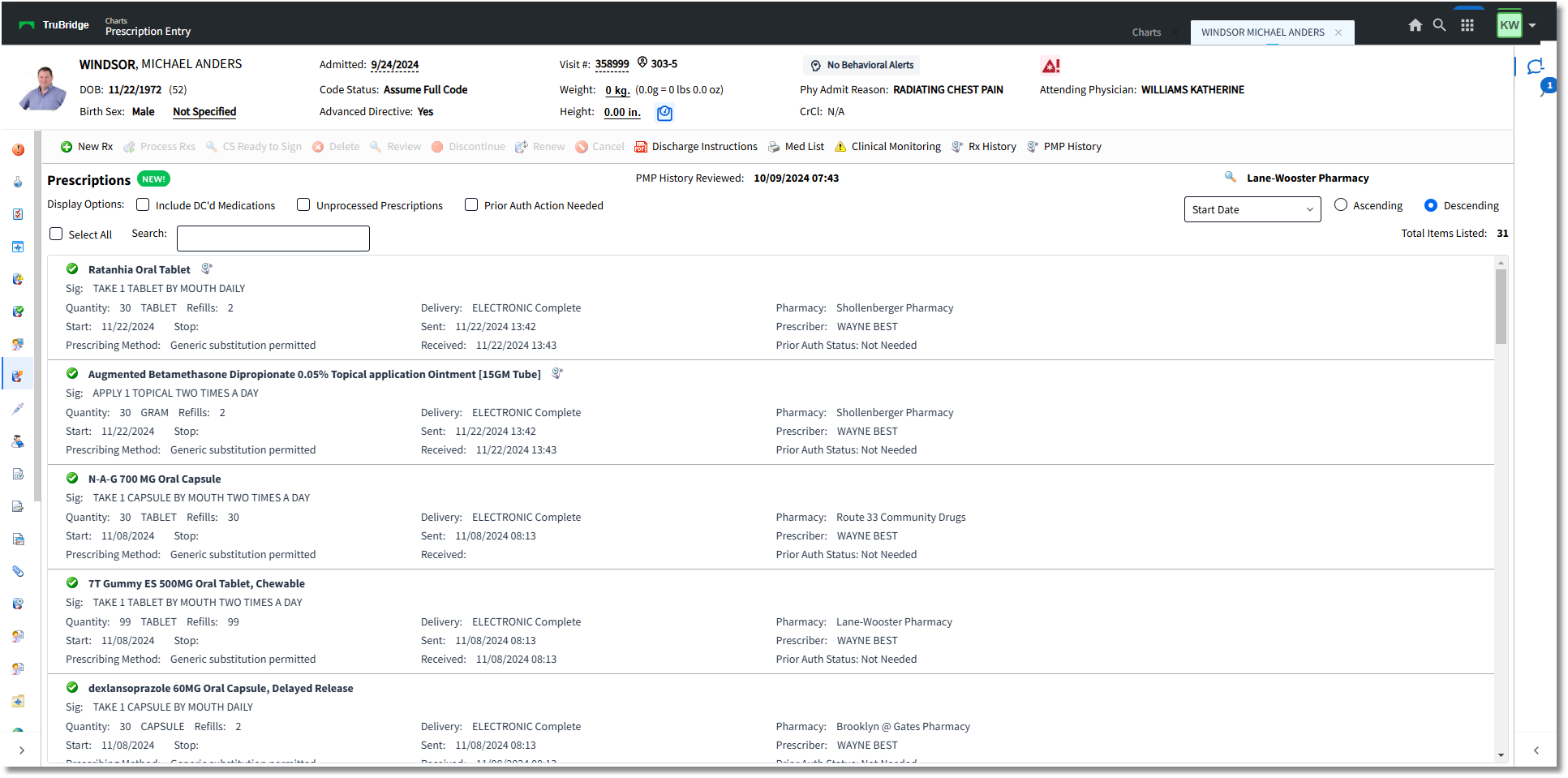
Task: Click Discontinue toolbar item
Action: tap(468, 147)
